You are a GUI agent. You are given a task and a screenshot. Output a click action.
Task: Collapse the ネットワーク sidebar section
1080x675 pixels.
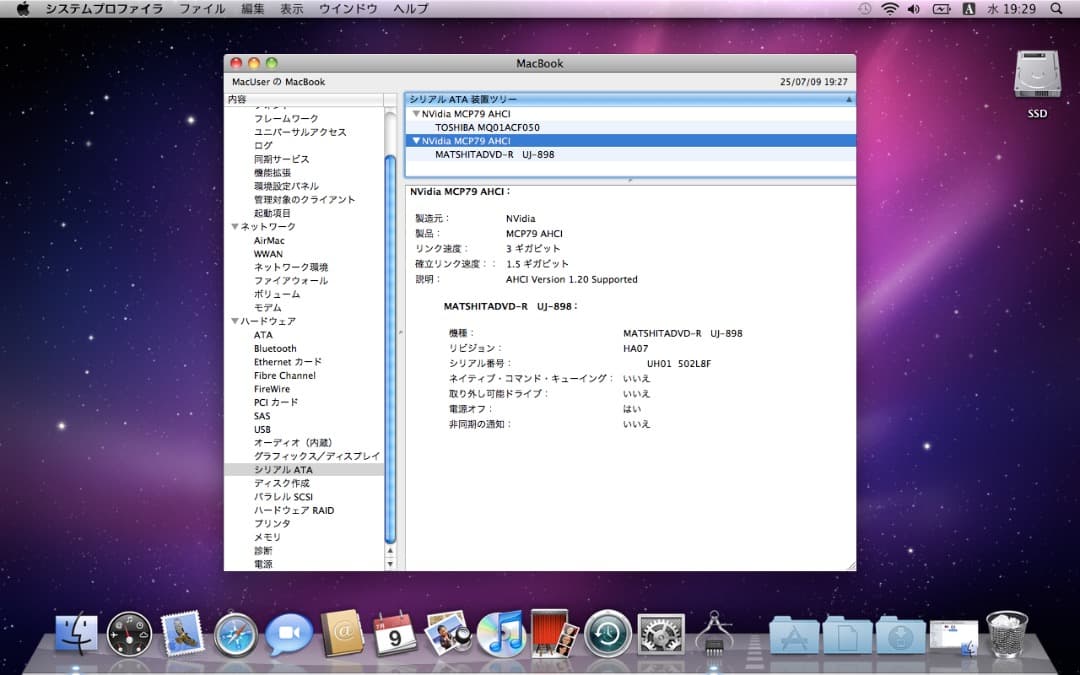(234, 226)
